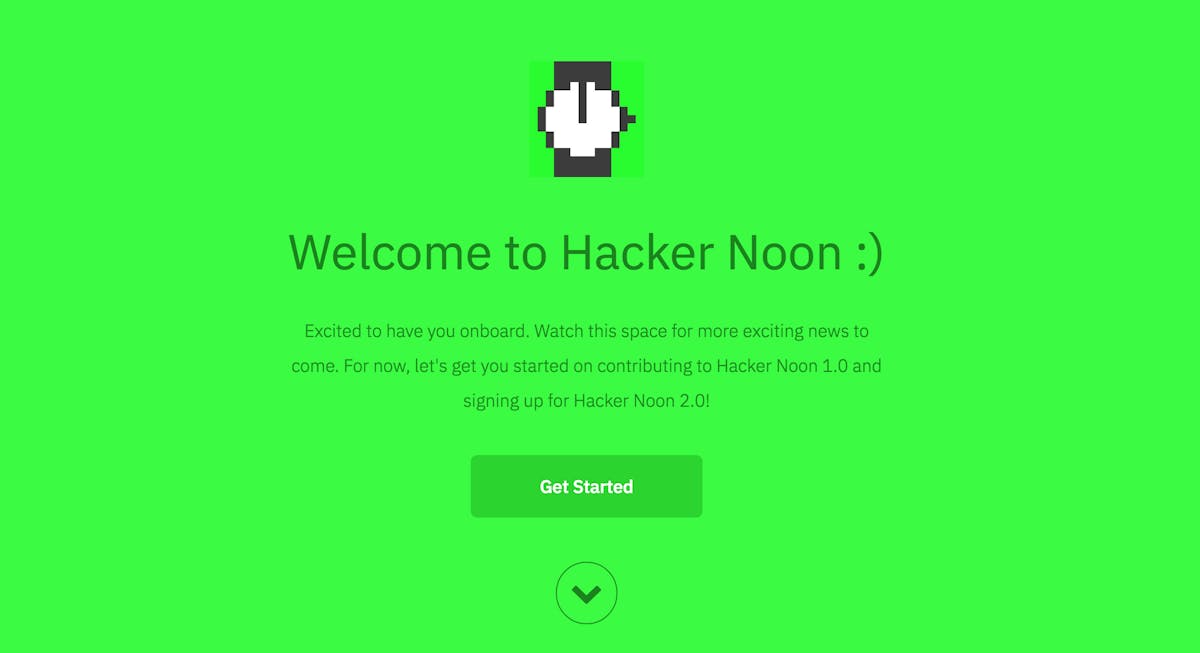Screen dimensions: 1200x653
Task: Click the white clock face in logo
Action: 583,119
